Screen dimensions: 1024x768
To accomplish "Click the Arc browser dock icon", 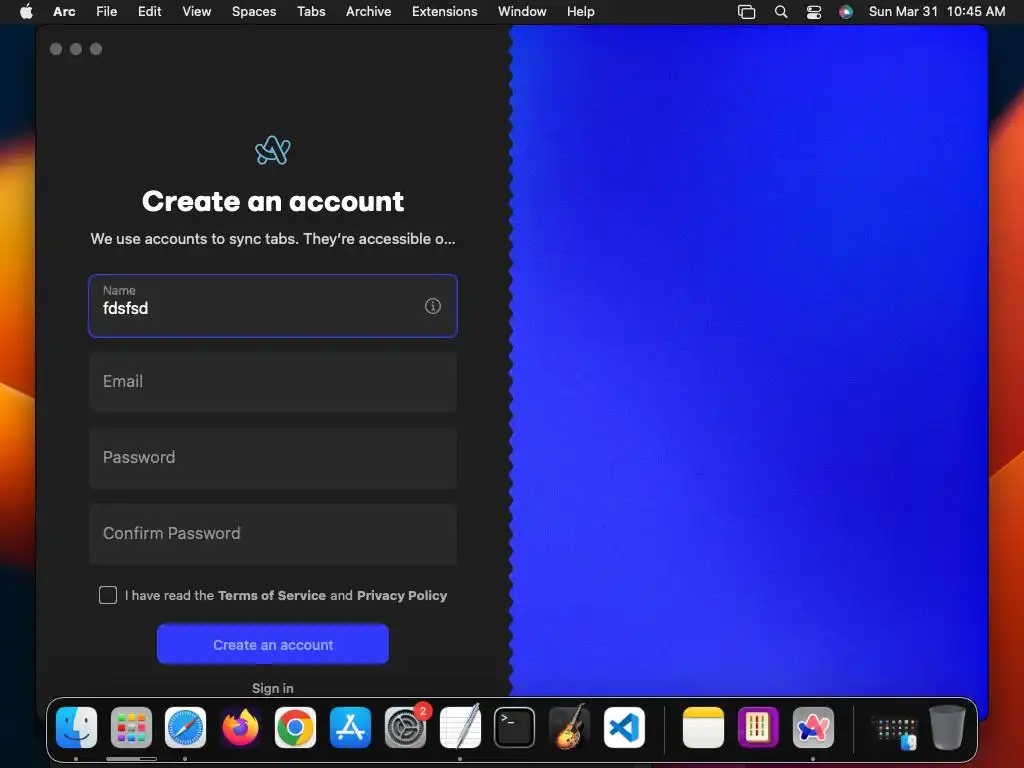I will click(x=813, y=728).
